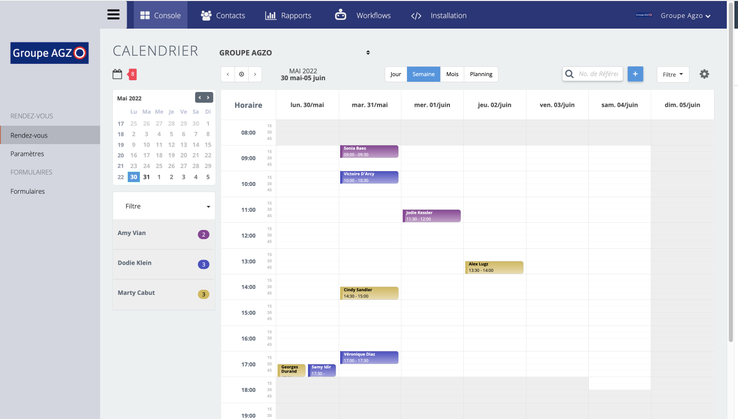Select day 31 in mini calendar
Image resolution: width=738 pixels, height=419 pixels.
pos(146,177)
